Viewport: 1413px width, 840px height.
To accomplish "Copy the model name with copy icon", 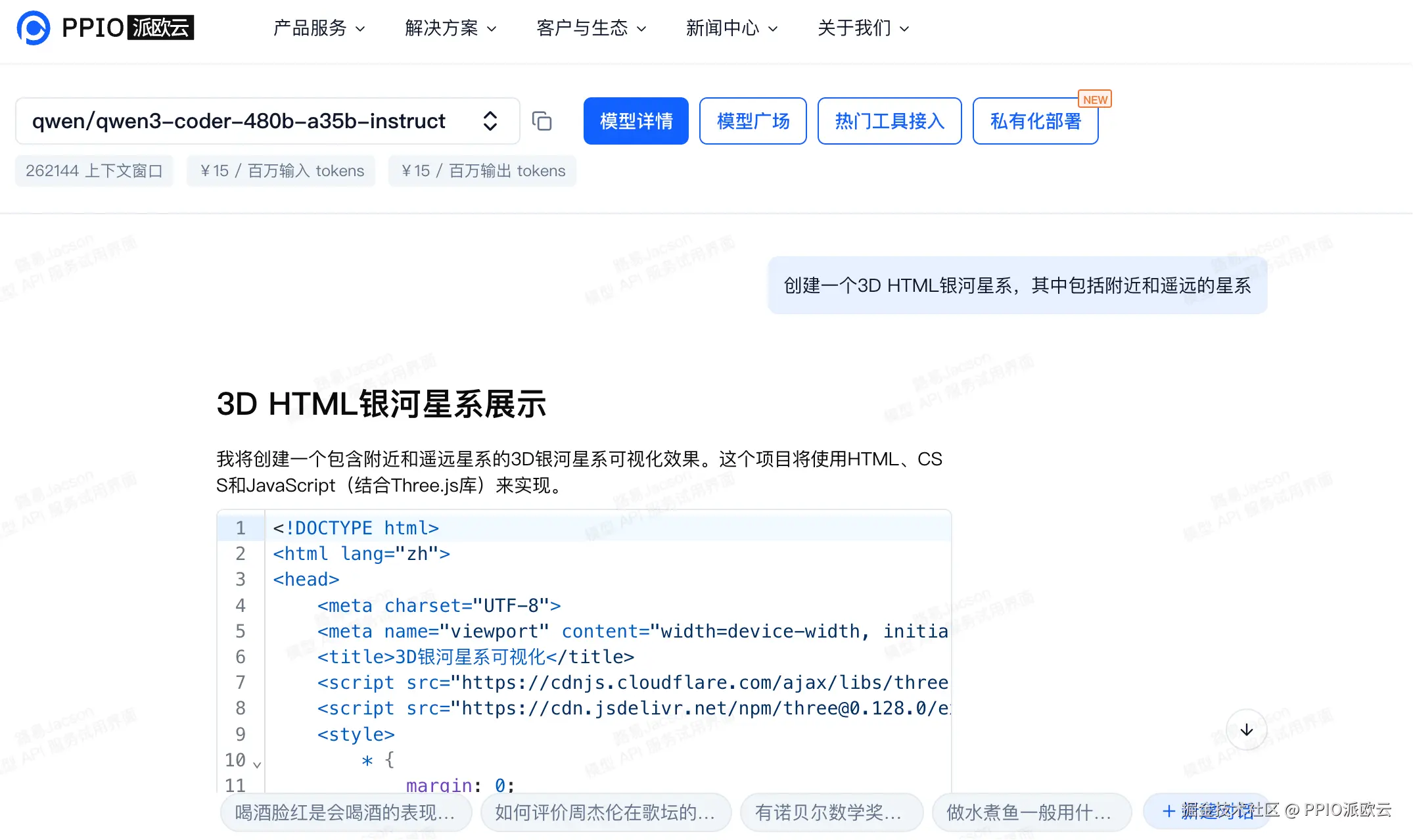I will click(542, 121).
